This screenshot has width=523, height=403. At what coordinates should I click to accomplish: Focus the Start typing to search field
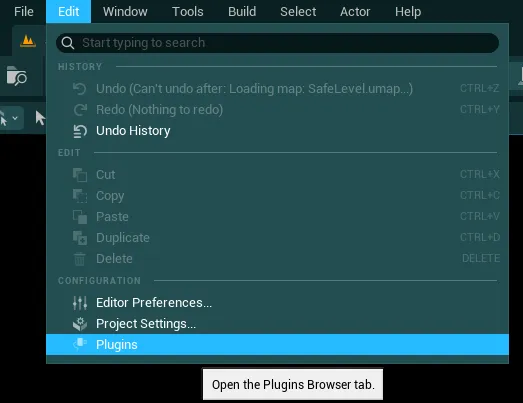click(278, 43)
